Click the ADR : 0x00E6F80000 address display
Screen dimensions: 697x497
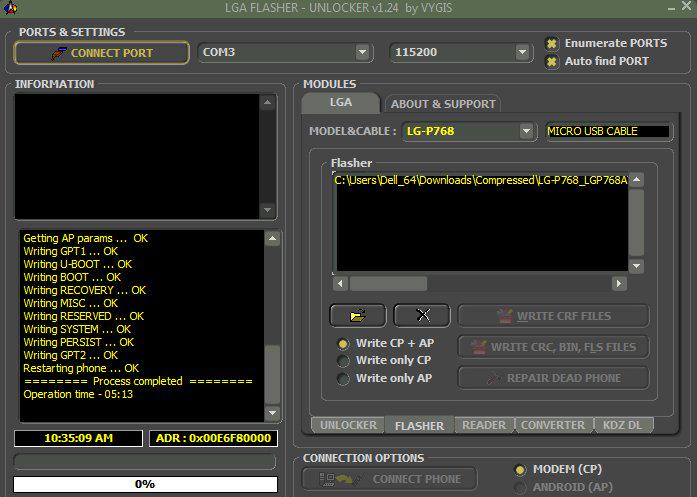[x=213, y=438]
